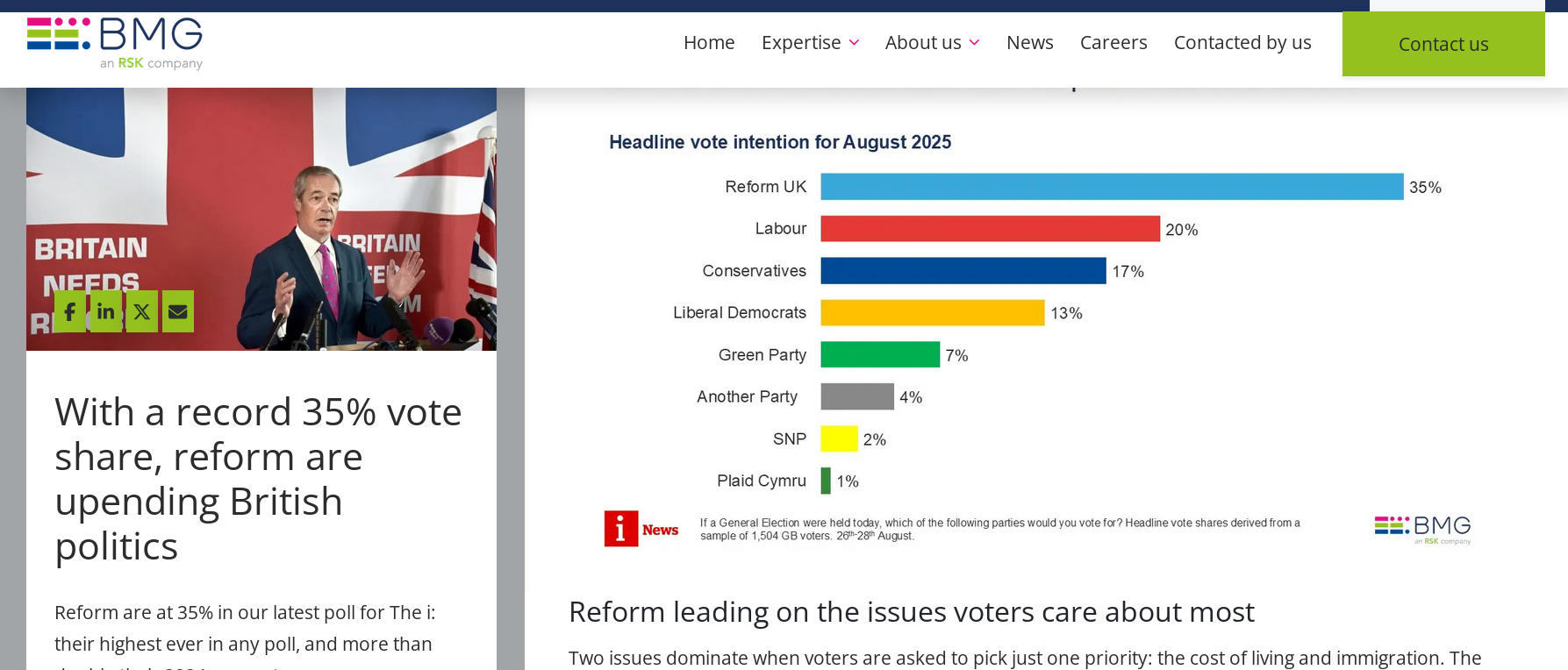Image resolution: width=1568 pixels, height=670 pixels.
Task: Open the News section
Action: [x=1029, y=42]
